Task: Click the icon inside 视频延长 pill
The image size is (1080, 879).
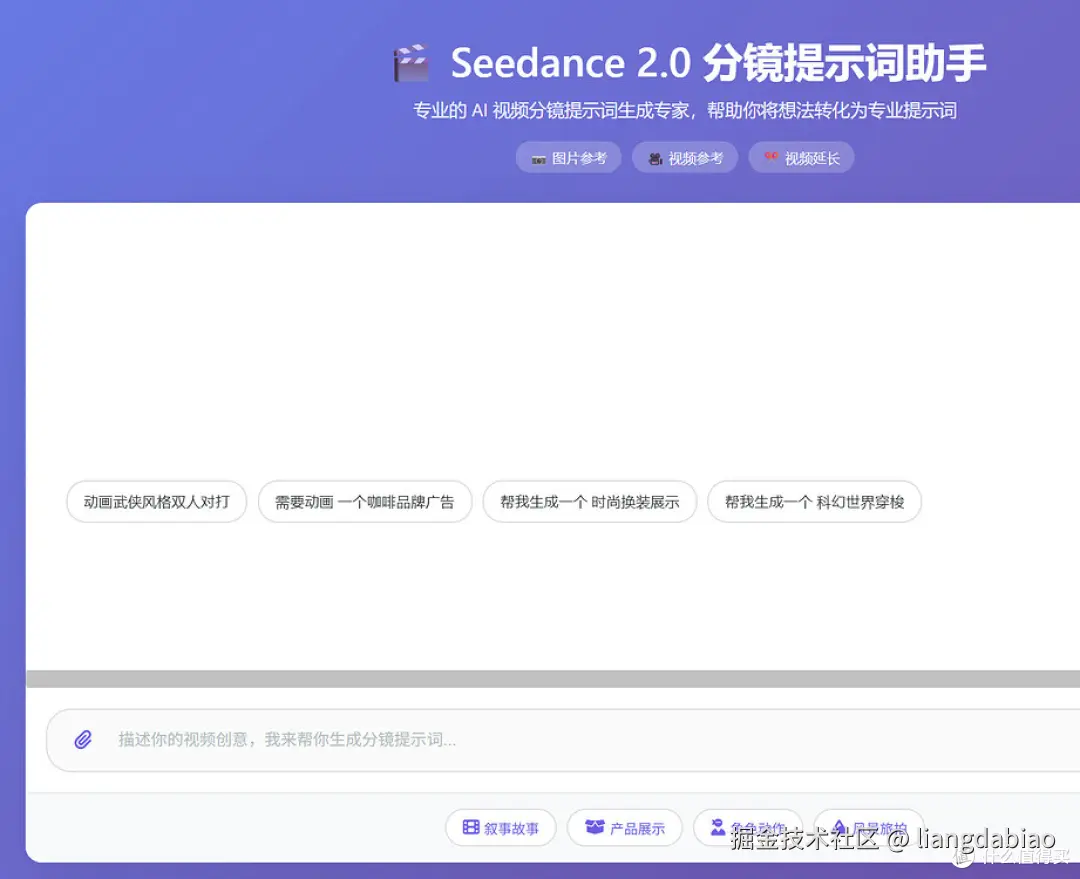Action: tap(770, 158)
